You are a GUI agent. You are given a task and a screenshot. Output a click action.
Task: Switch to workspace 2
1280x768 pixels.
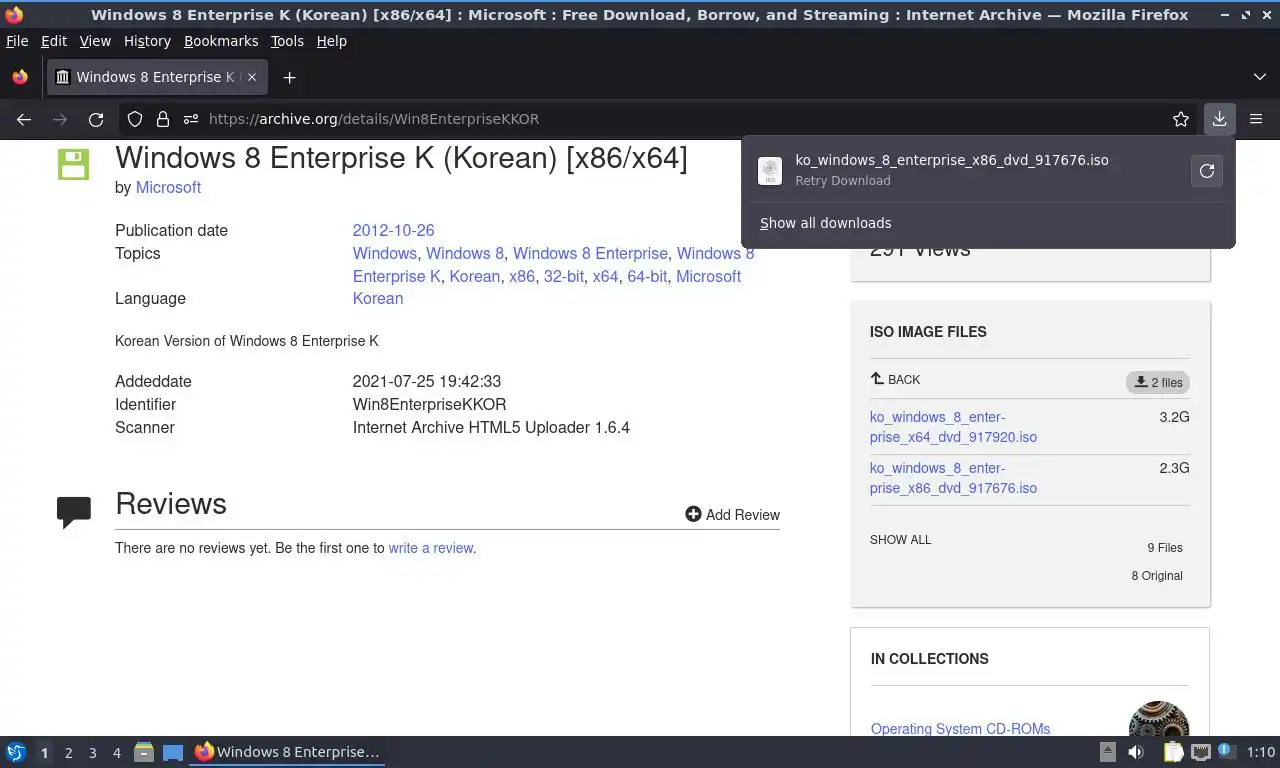tap(68, 753)
